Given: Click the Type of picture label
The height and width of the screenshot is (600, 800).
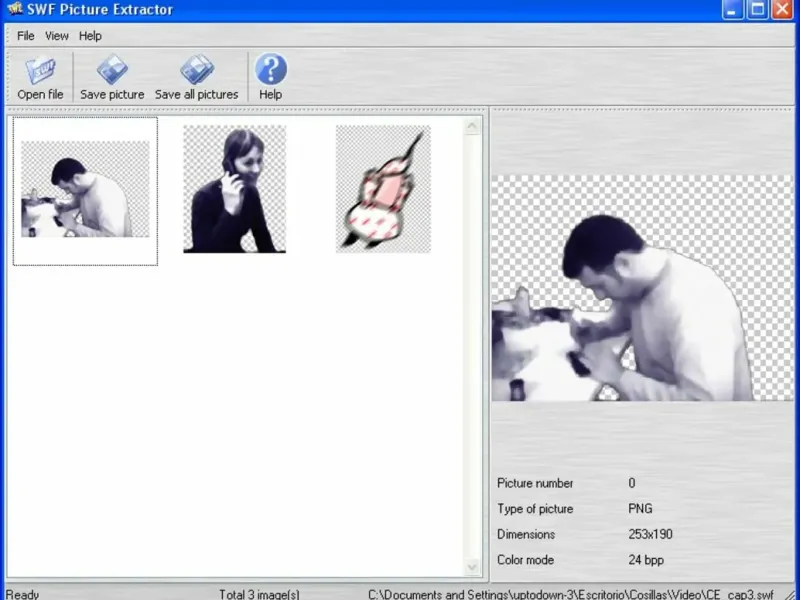Looking at the screenshot, I should [x=535, y=509].
